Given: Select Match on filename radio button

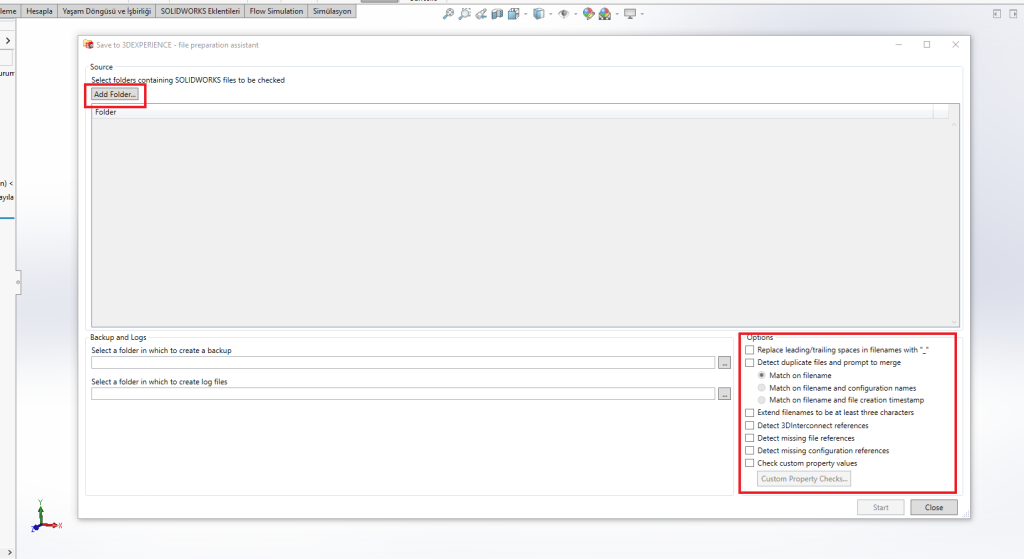Looking at the screenshot, I should (762, 375).
